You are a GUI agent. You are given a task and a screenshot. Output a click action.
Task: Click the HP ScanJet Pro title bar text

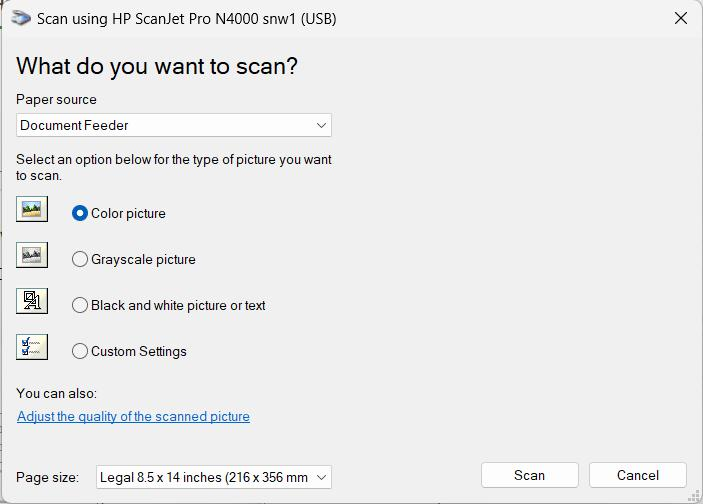pyautogui.click(x=186, y=18)
